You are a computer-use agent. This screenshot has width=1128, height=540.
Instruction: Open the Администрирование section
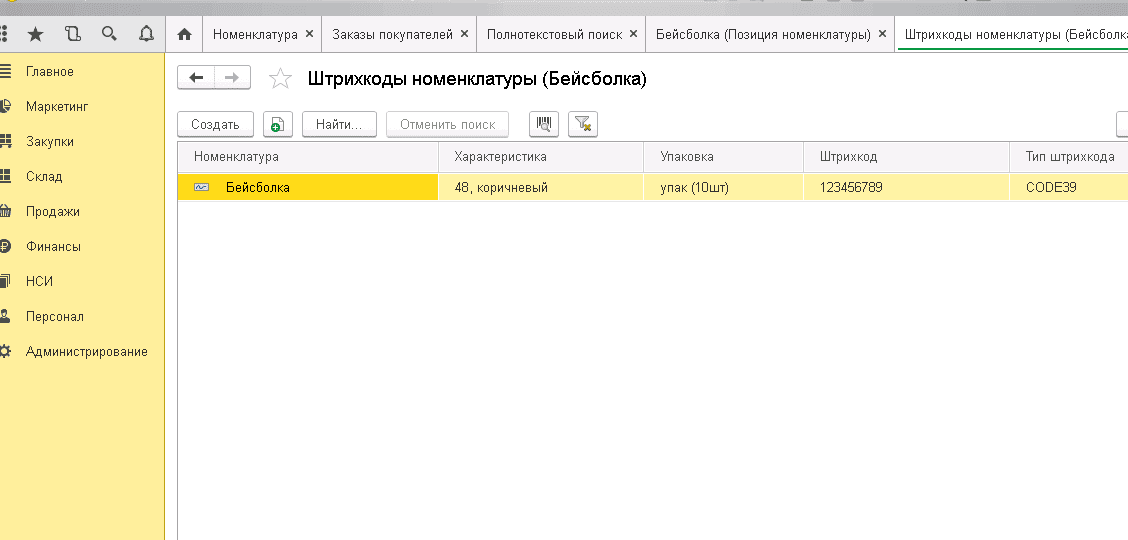(86, 352)
